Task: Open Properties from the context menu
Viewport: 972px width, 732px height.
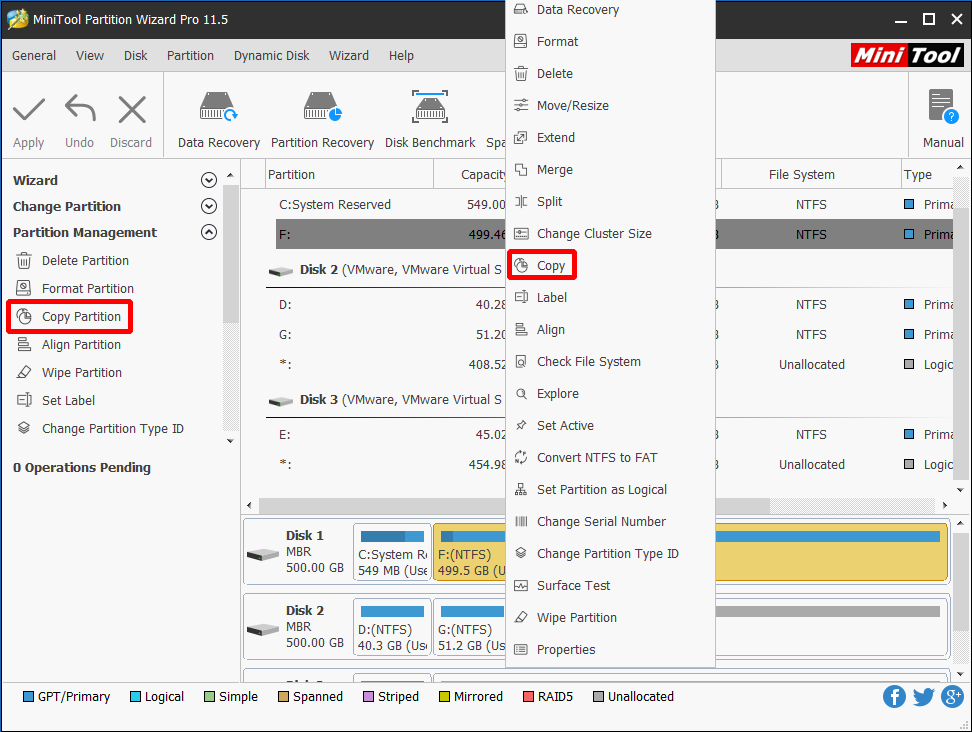Action: [x=611, y=650]
